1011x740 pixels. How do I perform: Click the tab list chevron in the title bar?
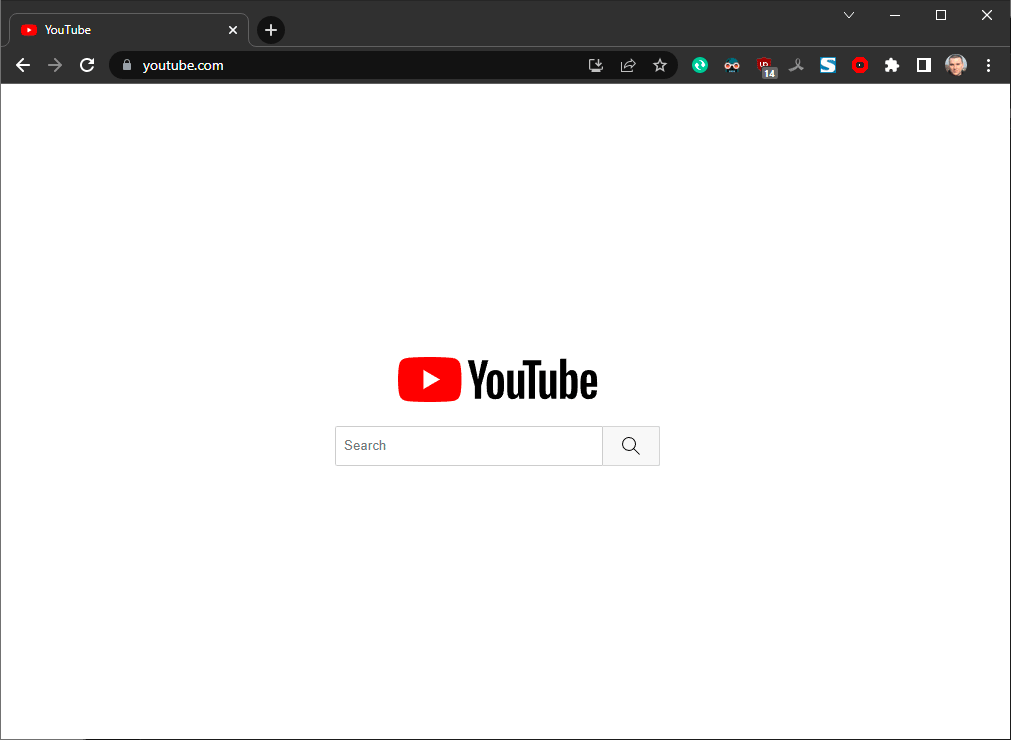849,15
